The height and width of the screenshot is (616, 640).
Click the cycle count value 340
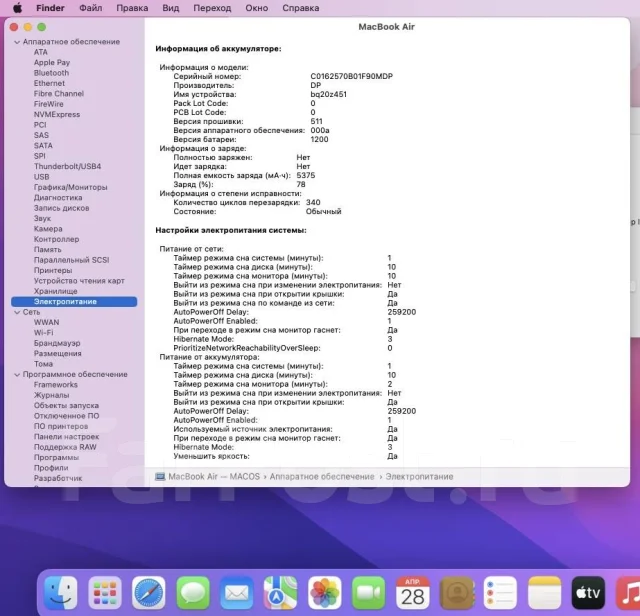tap(313, 202)
